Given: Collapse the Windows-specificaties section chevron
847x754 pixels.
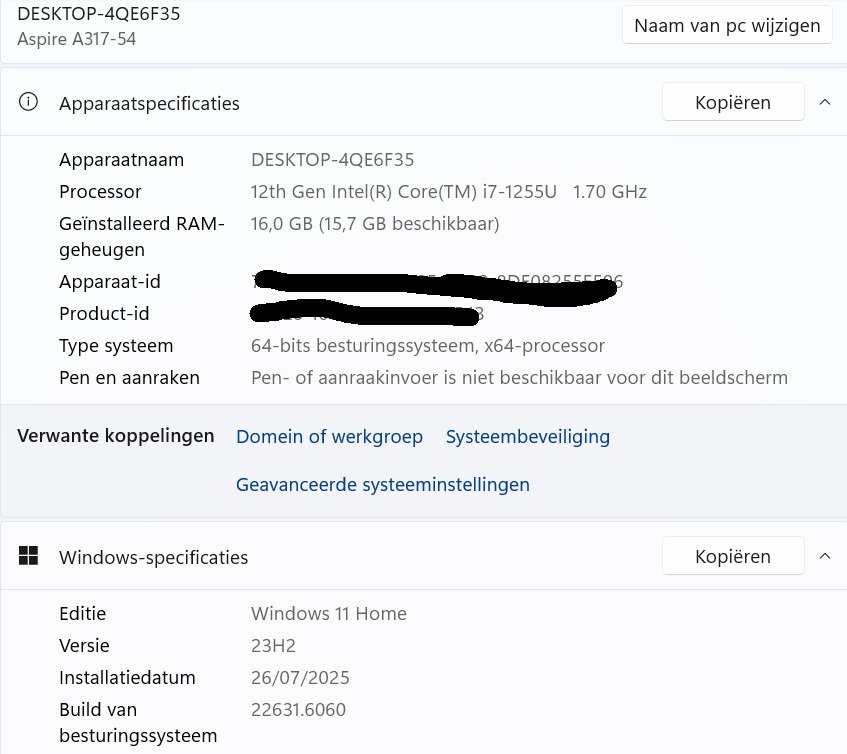Looking at the screenshot, I should coord(825,556).
